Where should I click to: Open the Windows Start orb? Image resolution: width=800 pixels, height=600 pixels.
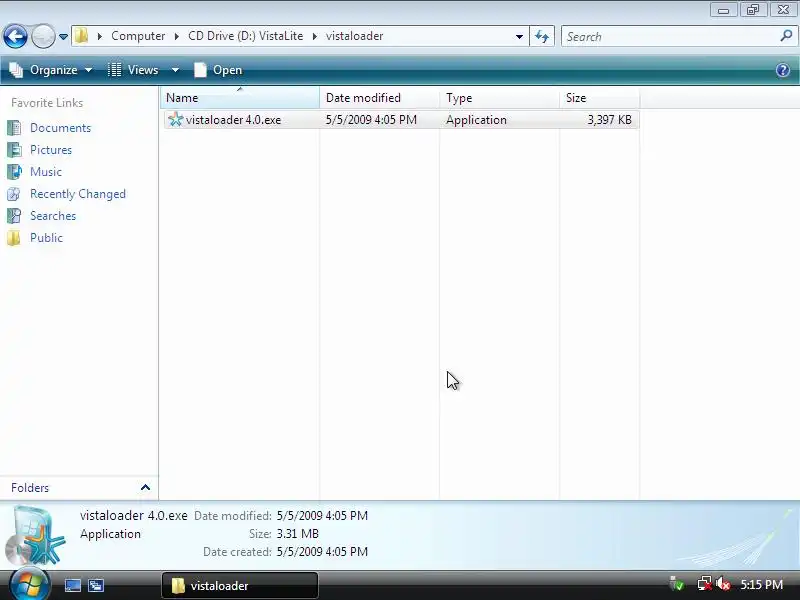pos(30,585)
